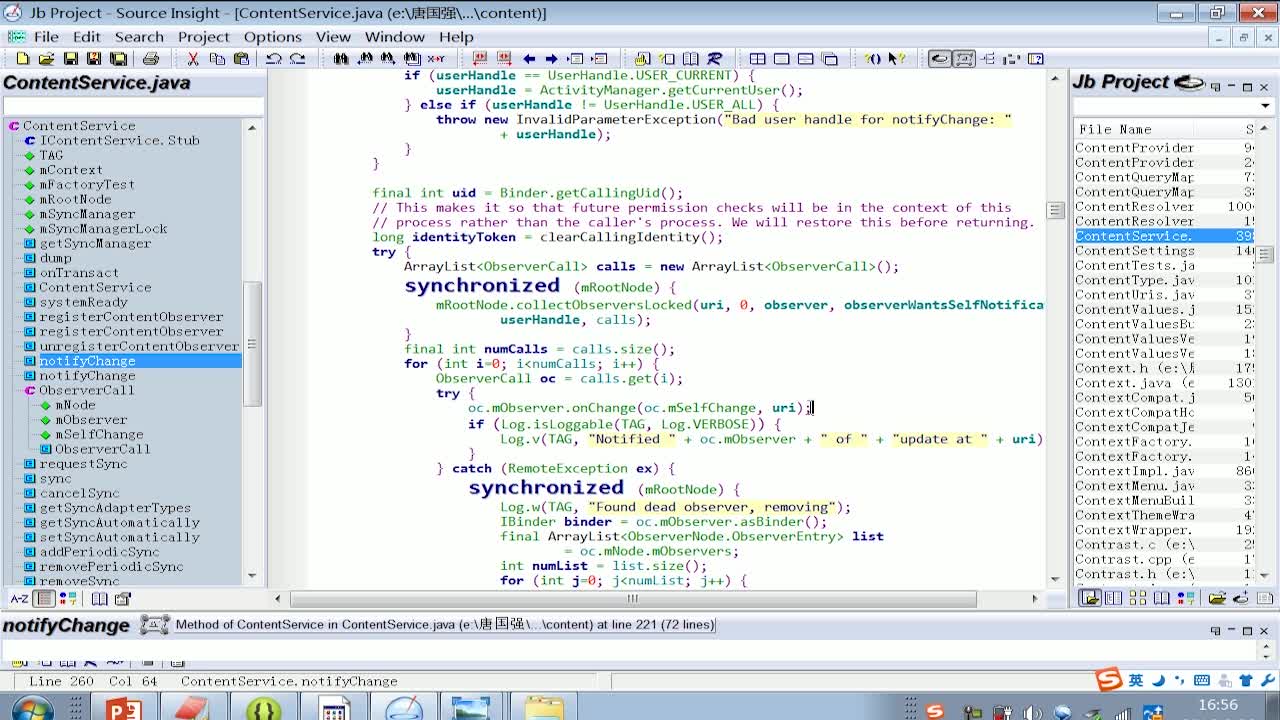
Task: Open the Help menu
Action: (x=456, y=37)
